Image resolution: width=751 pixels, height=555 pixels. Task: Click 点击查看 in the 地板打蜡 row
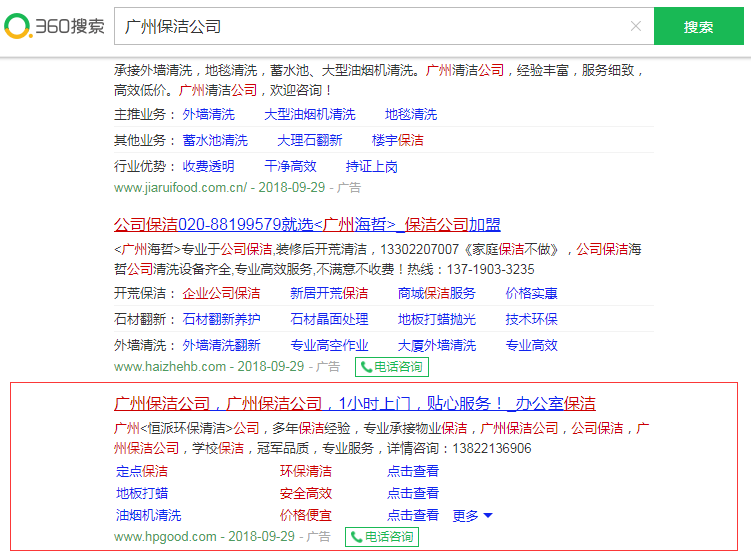(413, 493)
